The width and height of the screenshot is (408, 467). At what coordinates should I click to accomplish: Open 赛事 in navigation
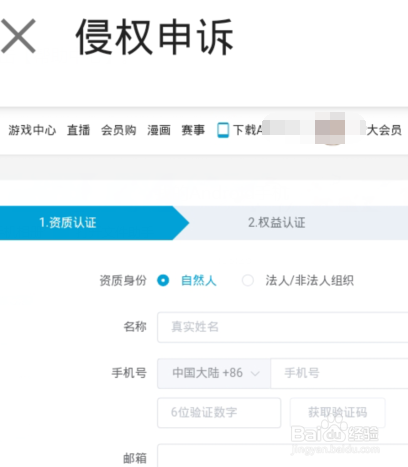click(x=193, y=130)
